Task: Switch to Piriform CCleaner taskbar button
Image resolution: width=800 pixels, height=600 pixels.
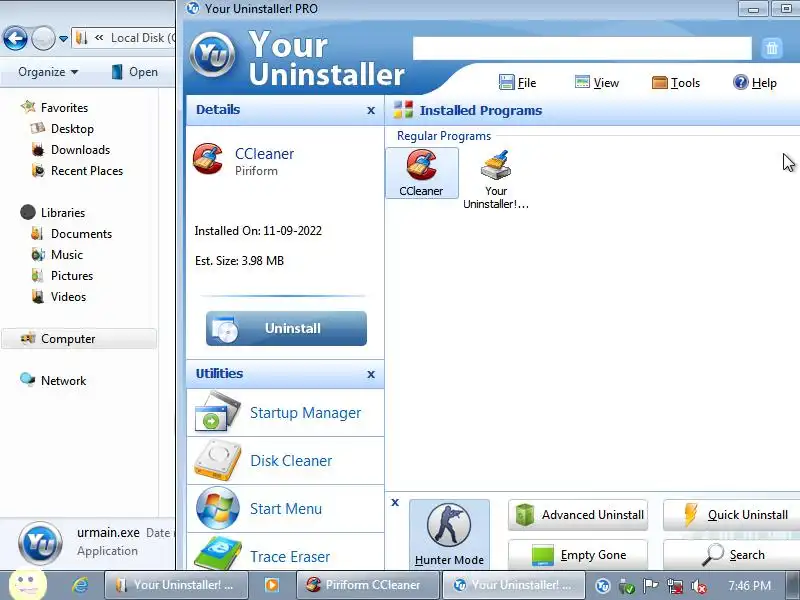Action: pos(368,585)
